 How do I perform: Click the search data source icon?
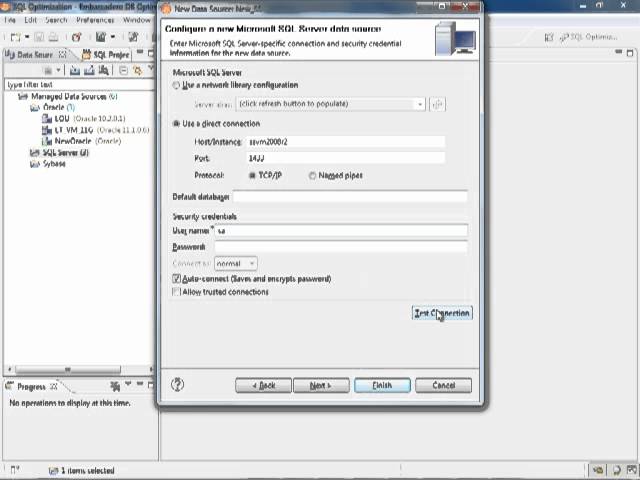pos(104,70)
